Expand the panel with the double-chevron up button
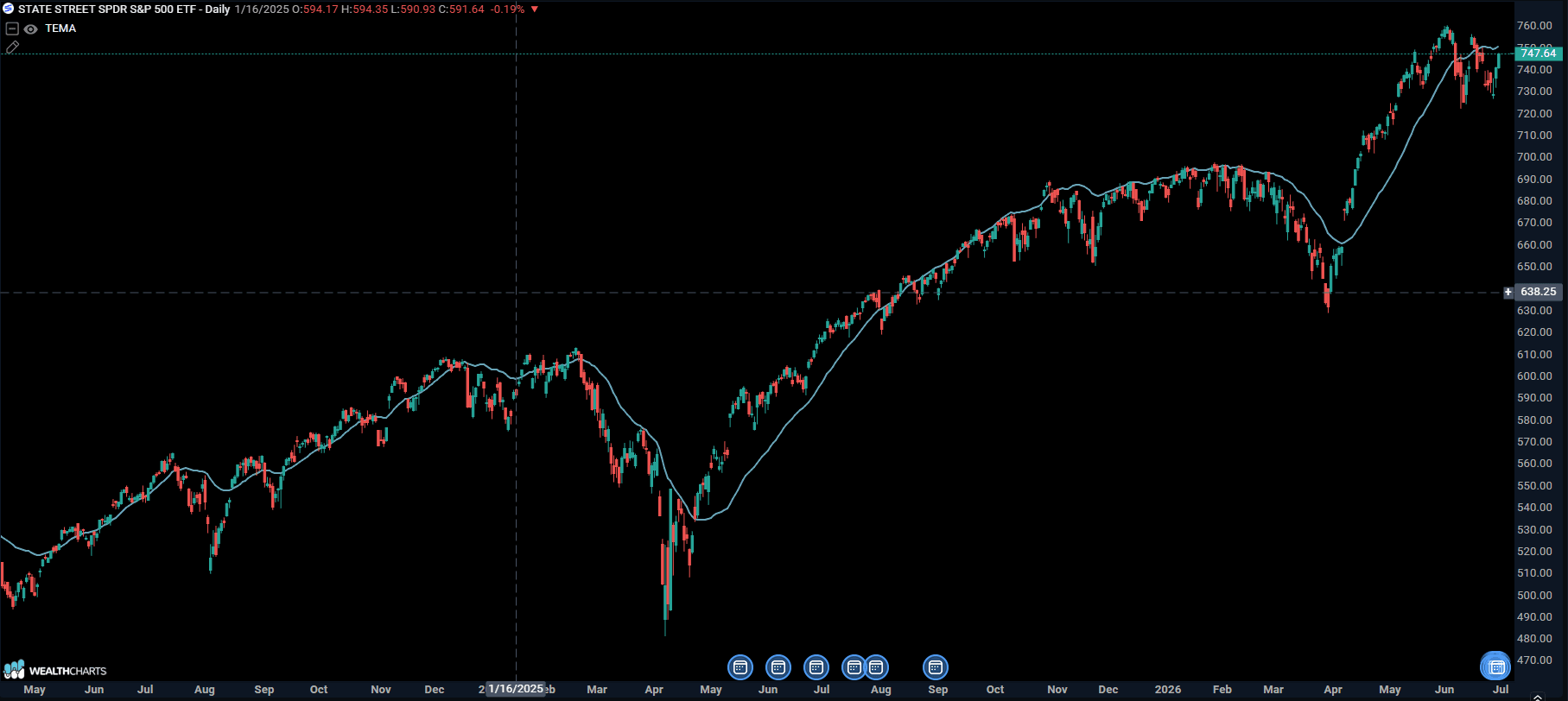 pyautogui.click(x=1537, y=696)
